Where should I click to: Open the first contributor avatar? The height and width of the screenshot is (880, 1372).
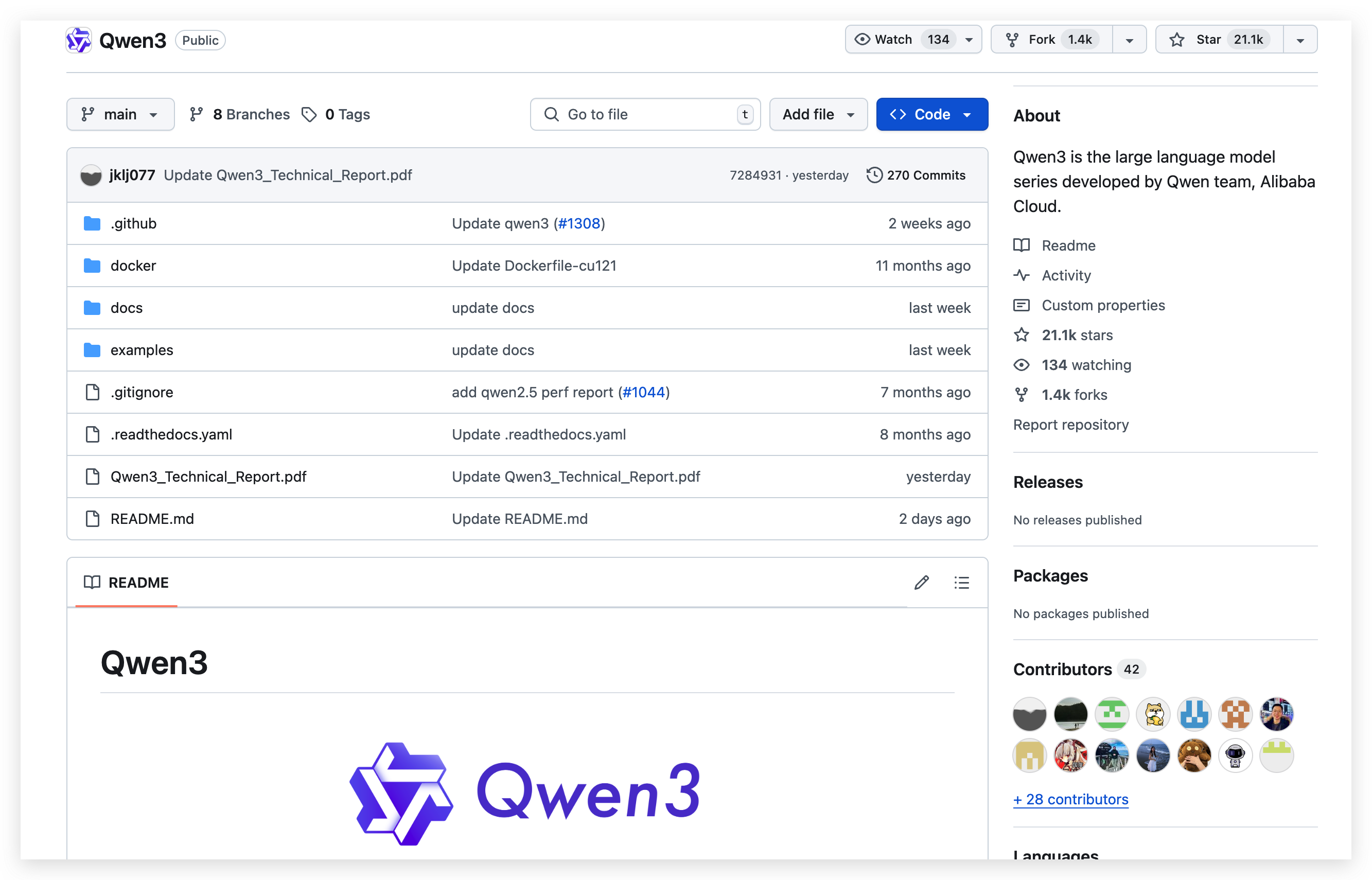(x=1030, y=714)
